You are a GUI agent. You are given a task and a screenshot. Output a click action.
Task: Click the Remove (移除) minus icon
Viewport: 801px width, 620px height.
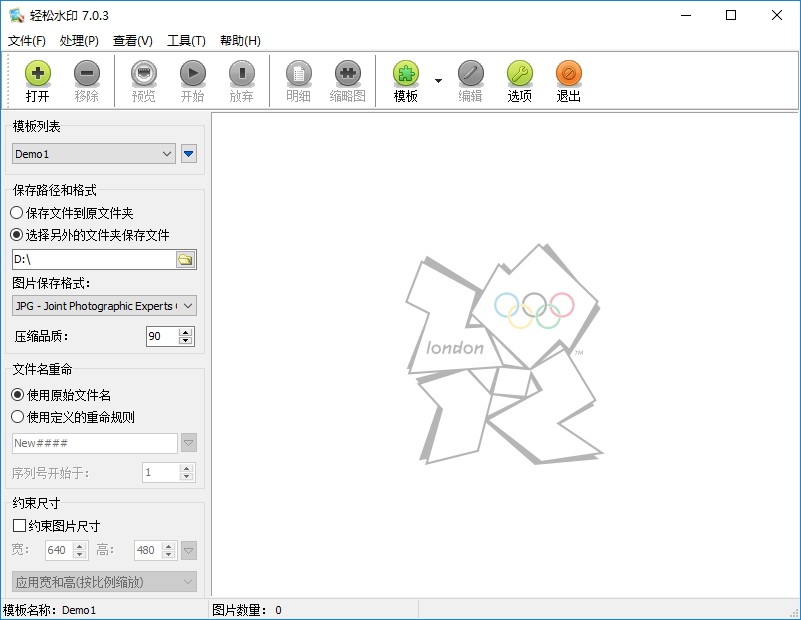(87, 74)
